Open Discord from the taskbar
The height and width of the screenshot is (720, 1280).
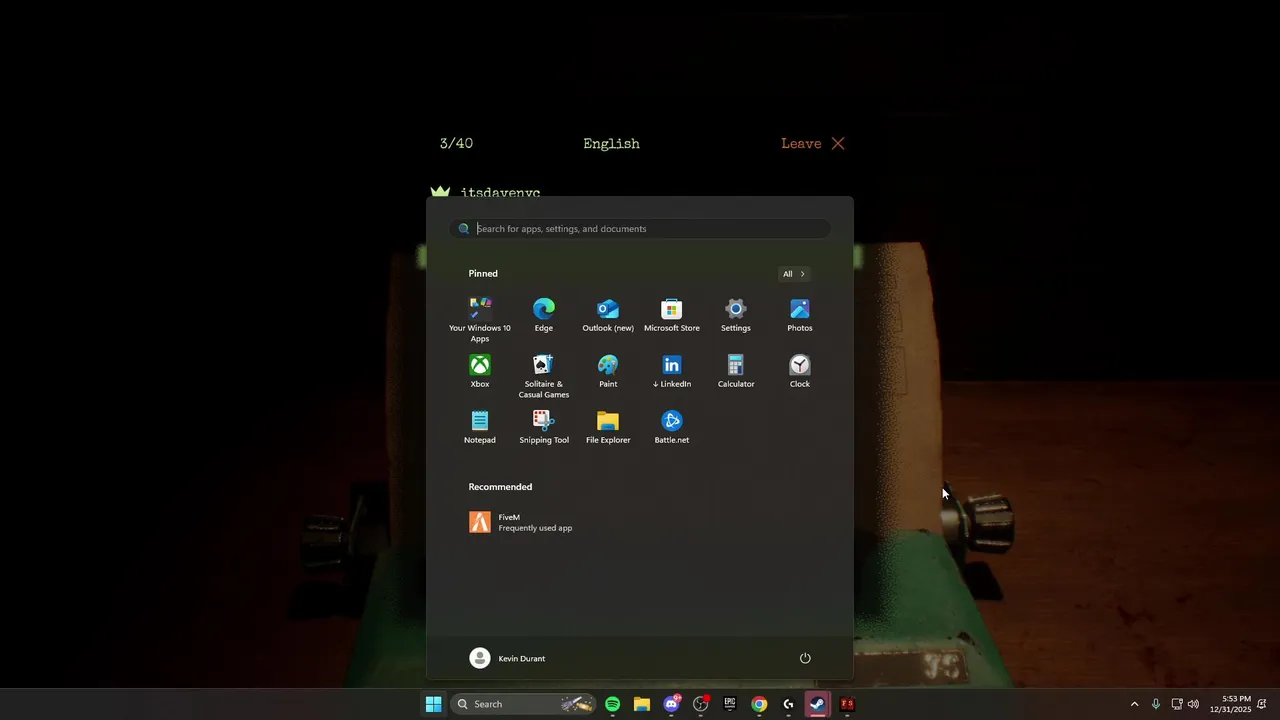pyautogui.click(x=671, y=704)
